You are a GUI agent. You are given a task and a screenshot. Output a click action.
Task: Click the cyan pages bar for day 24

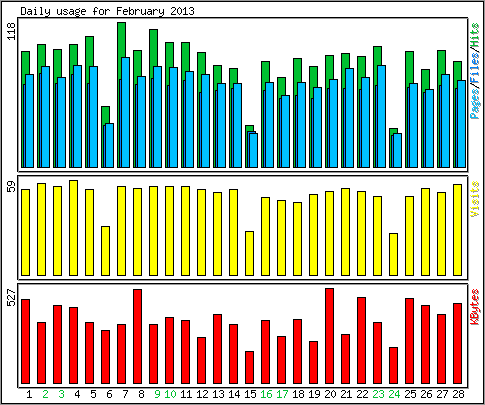coord(398,150)
